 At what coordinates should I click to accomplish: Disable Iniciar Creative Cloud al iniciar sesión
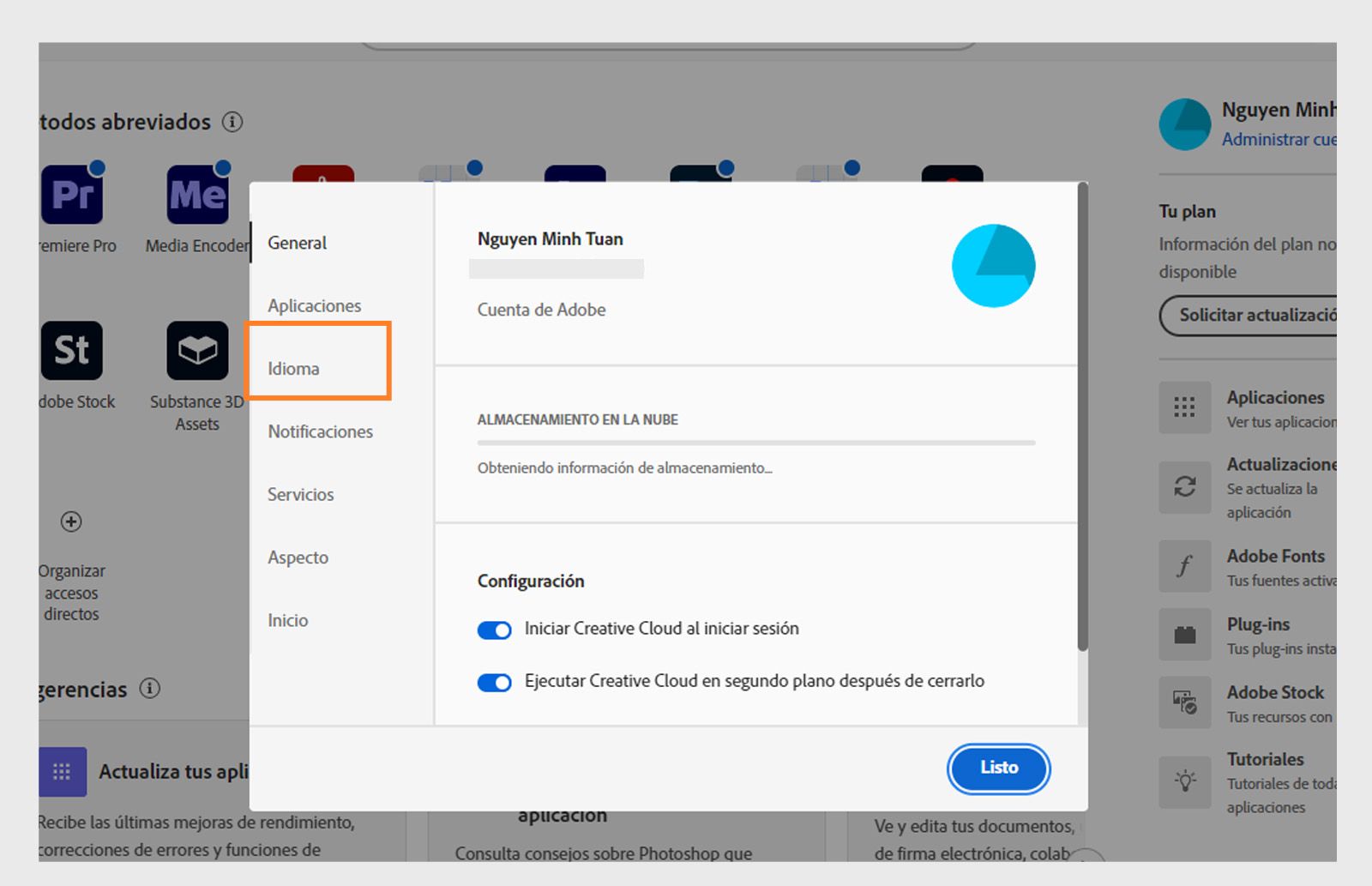pyautogui.click(x=494, y=630)
